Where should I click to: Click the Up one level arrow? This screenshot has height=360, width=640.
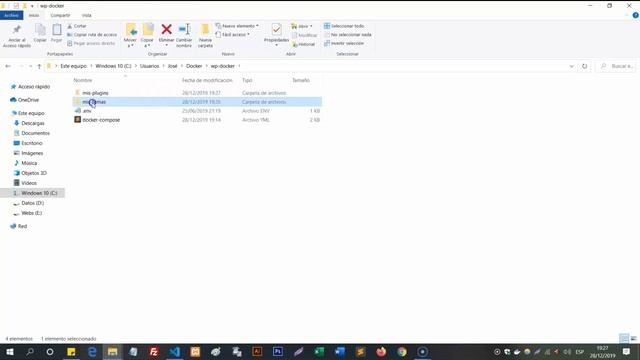click(x=39, y=66)
